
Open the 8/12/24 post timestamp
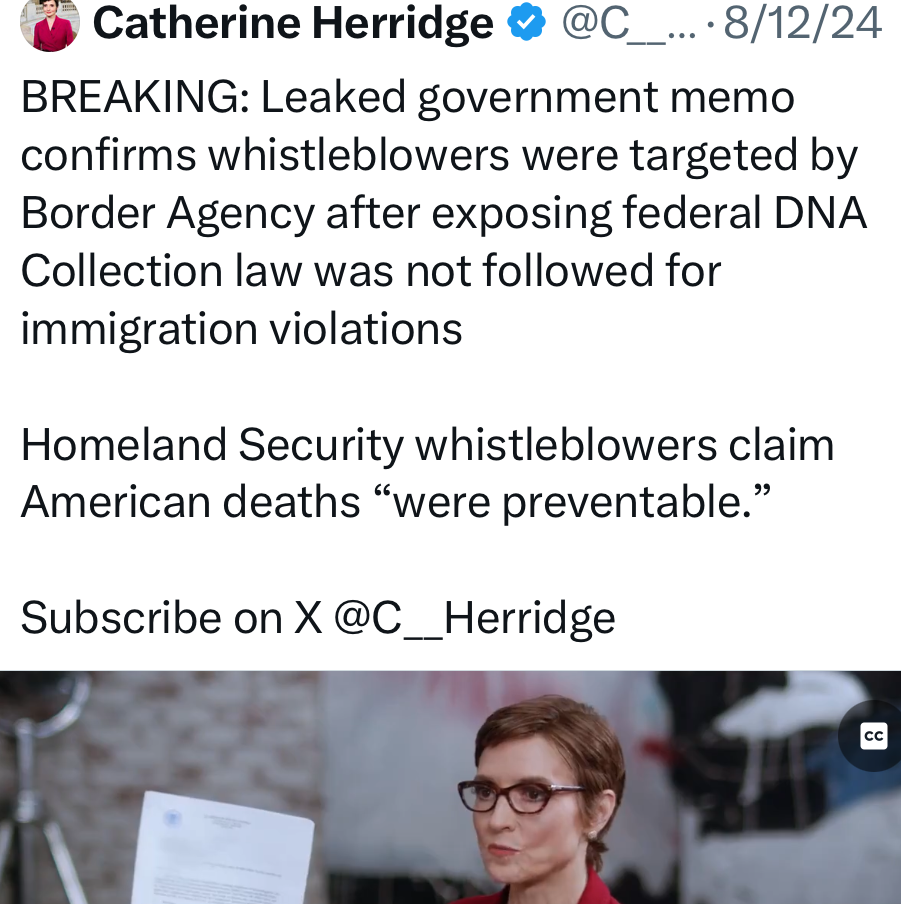[x=802, y=24]
